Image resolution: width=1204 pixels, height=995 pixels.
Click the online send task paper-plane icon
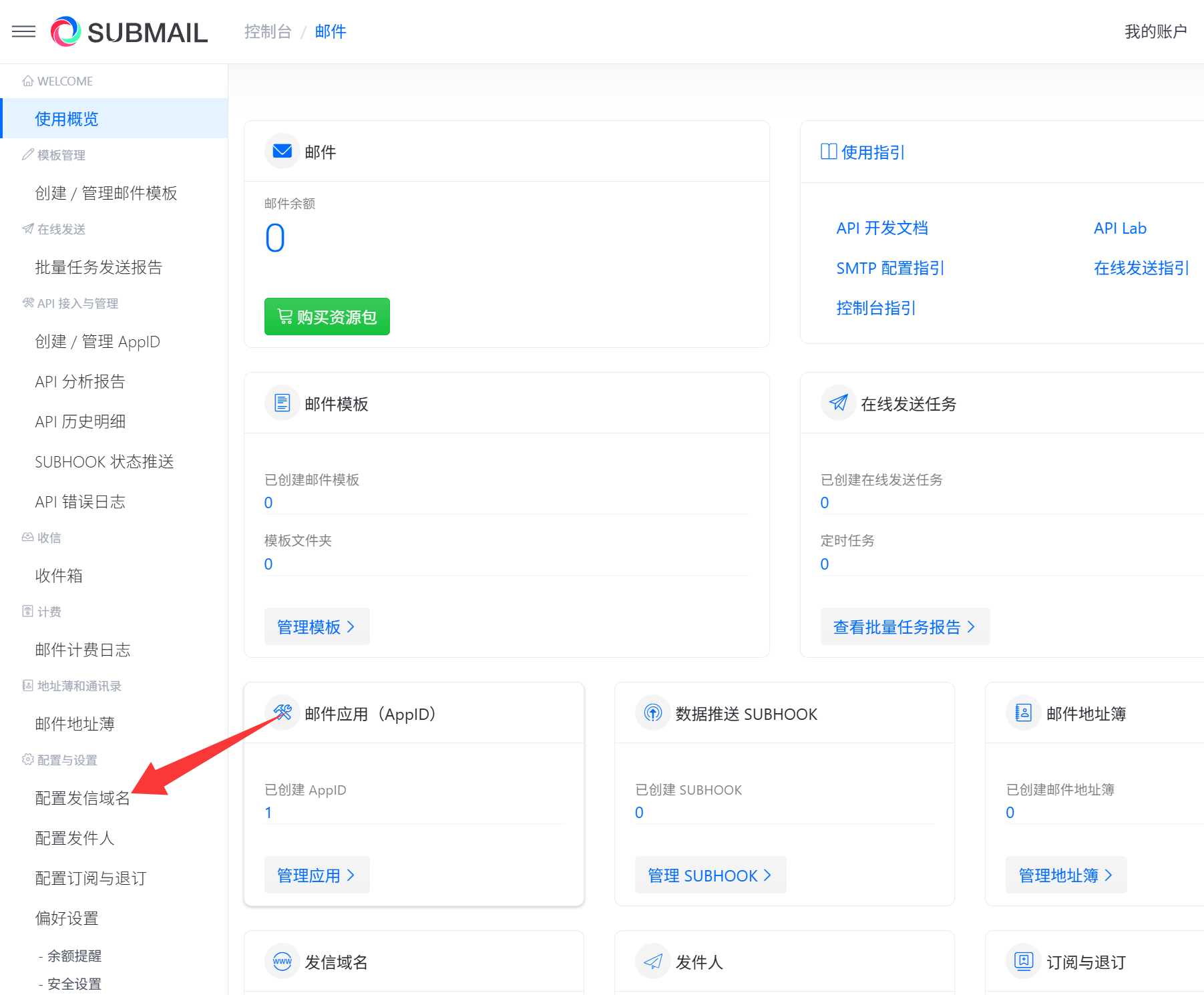coord(838,403)
